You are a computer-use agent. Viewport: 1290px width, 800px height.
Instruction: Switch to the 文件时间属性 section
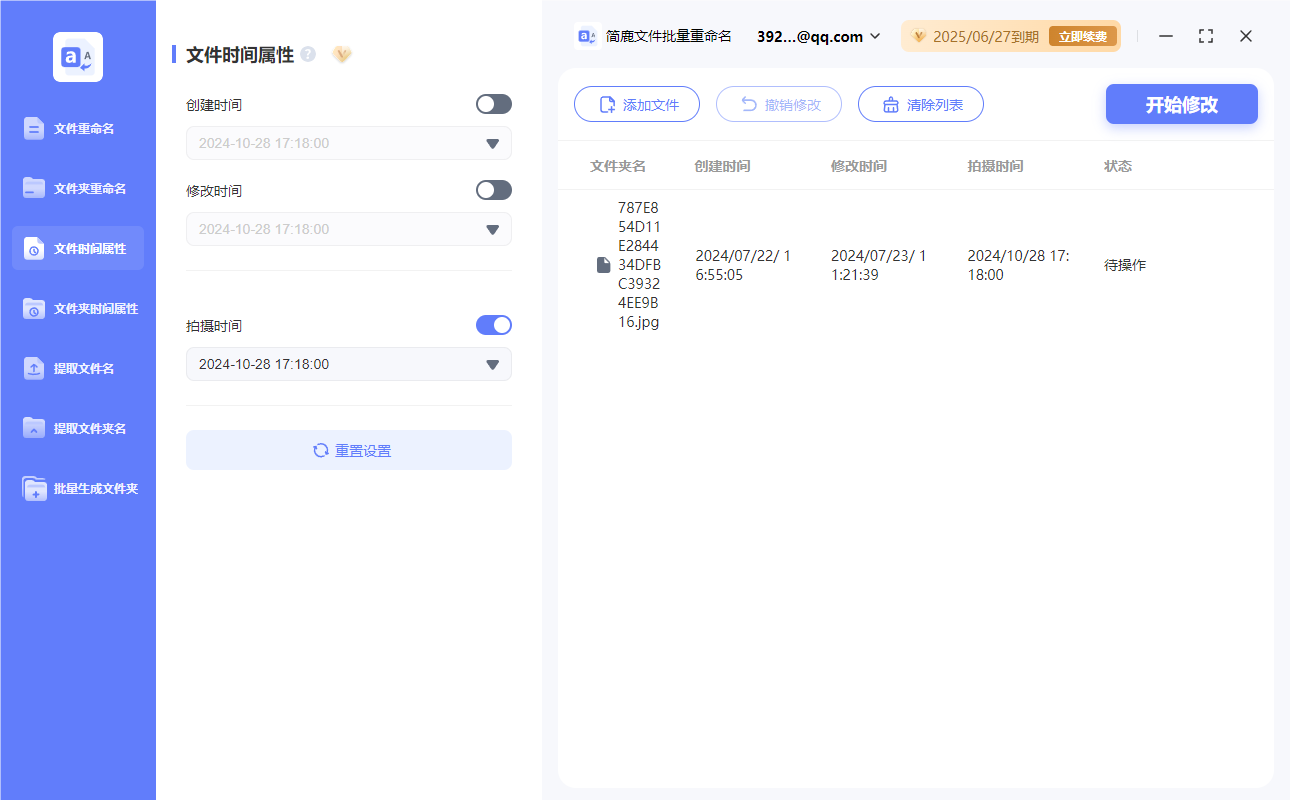coord(77,248)
